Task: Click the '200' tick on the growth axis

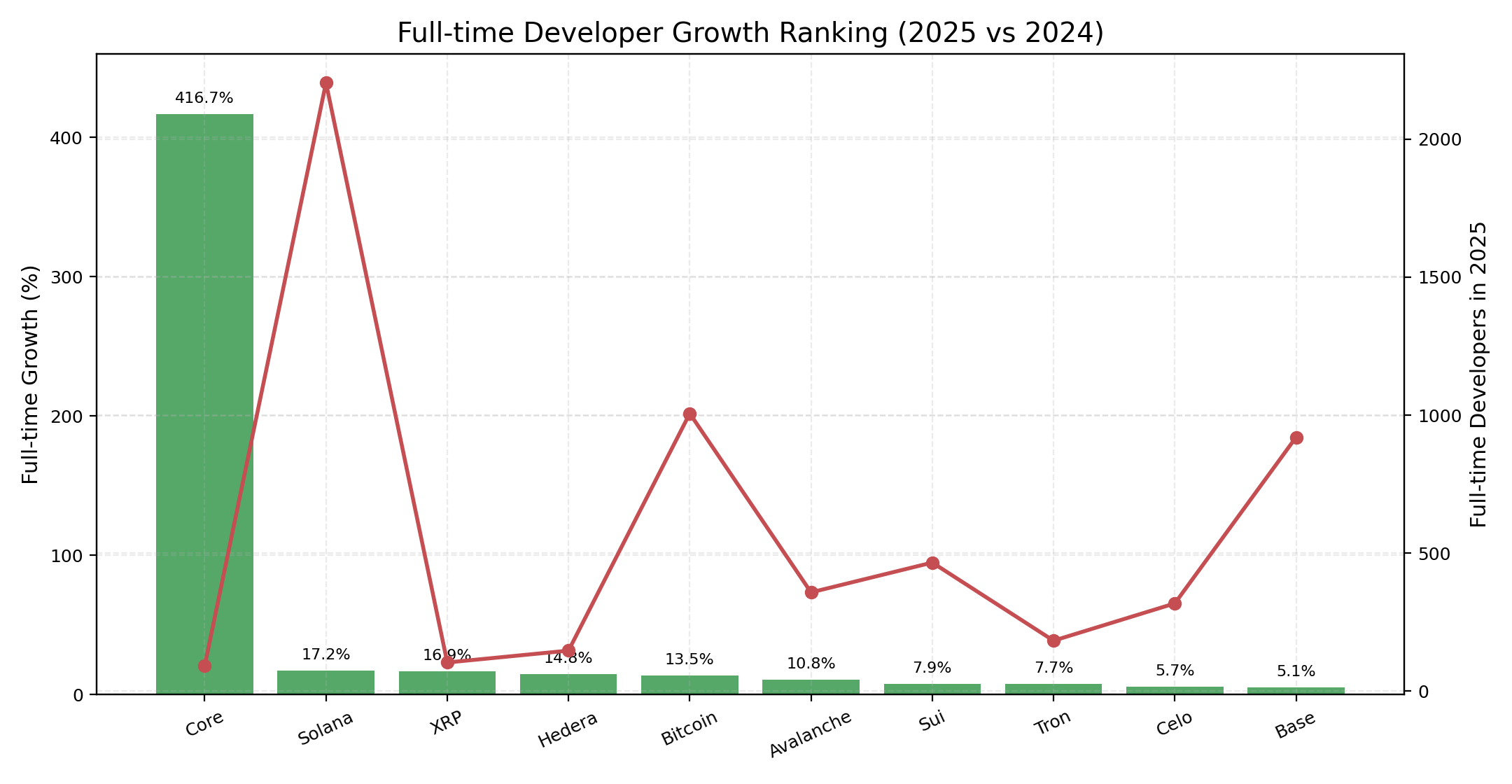Action: tap(67, 416)
